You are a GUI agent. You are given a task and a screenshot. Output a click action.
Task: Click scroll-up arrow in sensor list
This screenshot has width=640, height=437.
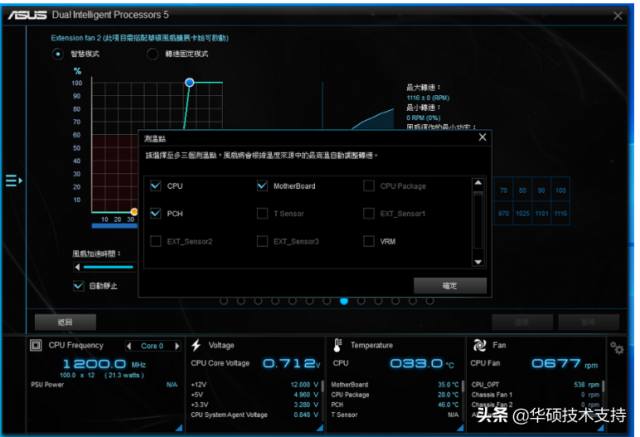pos(478,183)
